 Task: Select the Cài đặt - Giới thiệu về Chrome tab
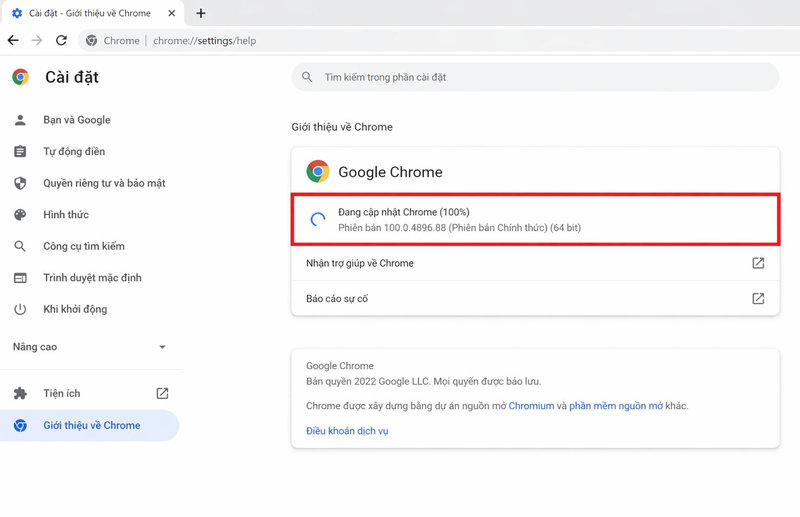[92, 13]
